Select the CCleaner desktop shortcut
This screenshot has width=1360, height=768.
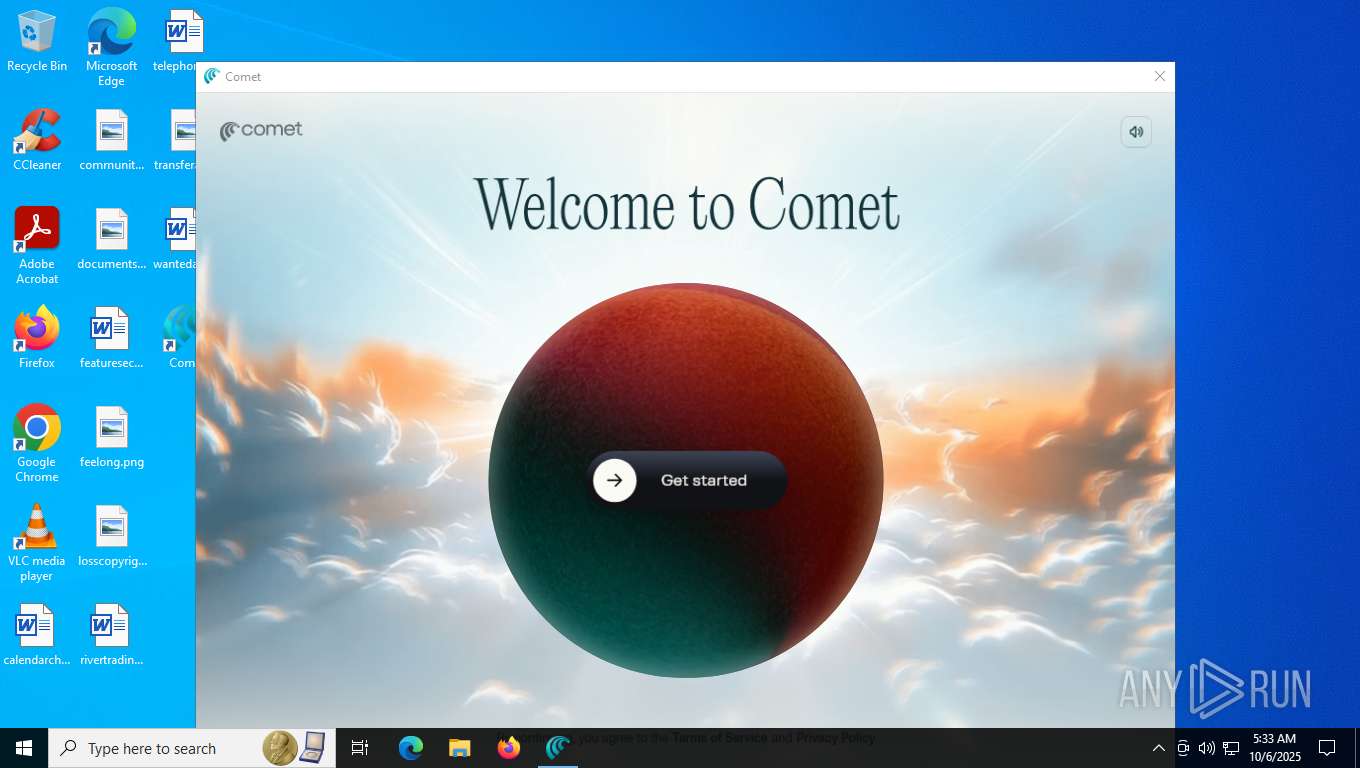37,140
